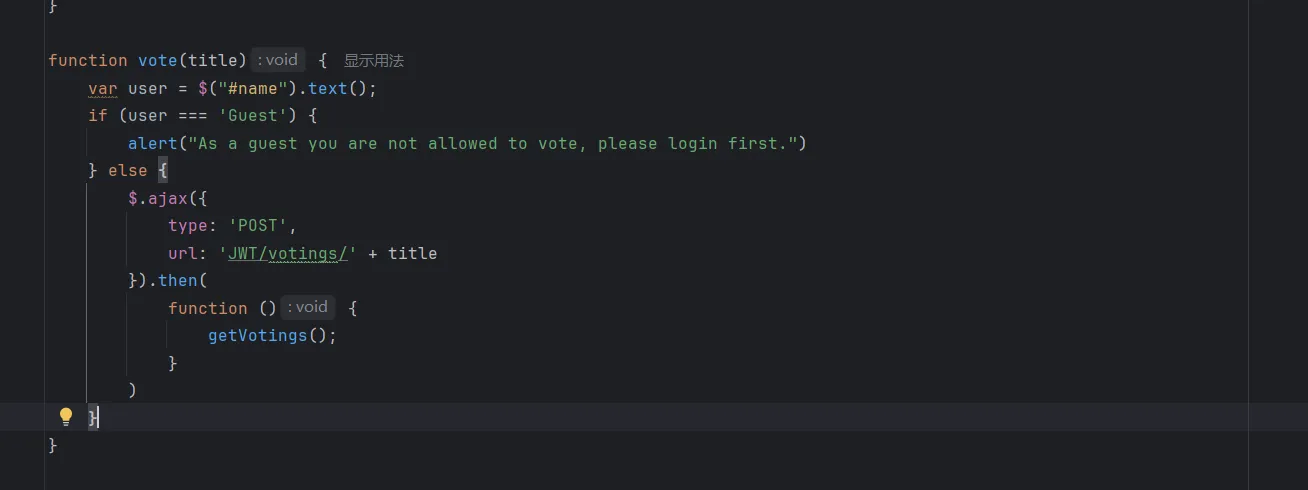Click the 'user' variable in the if condition

147,115
